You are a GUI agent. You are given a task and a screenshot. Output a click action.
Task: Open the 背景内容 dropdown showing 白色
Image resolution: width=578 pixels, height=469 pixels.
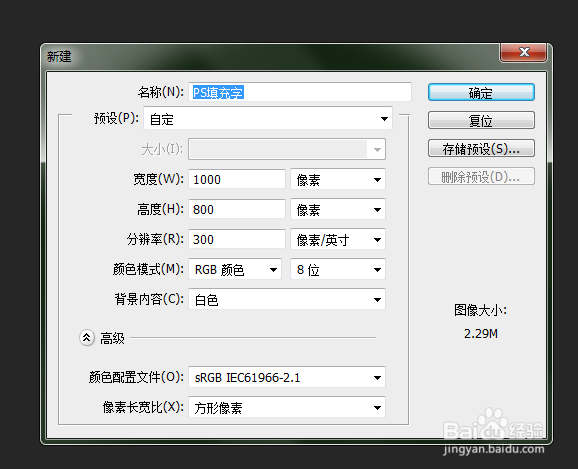pyautogui.click(x=287, y=299)
